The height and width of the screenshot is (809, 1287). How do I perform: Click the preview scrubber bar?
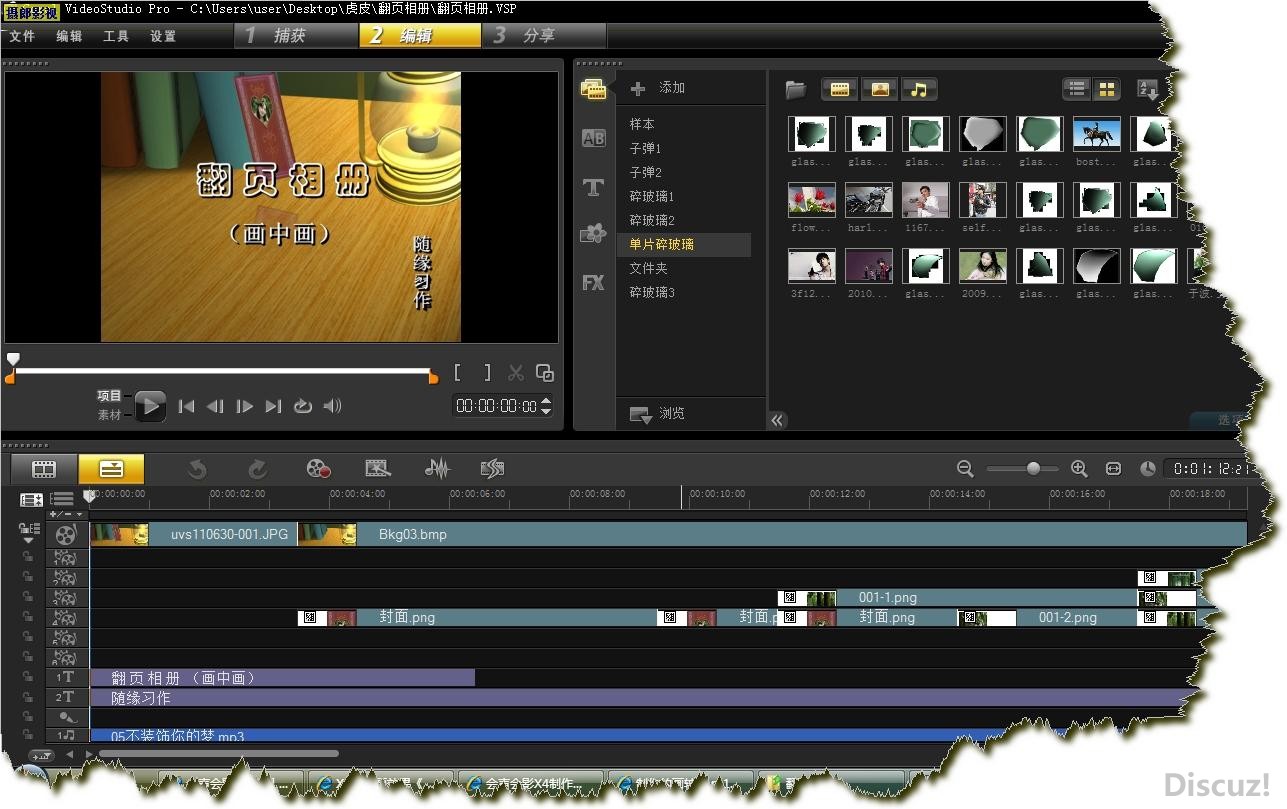(x=223, y=371)
